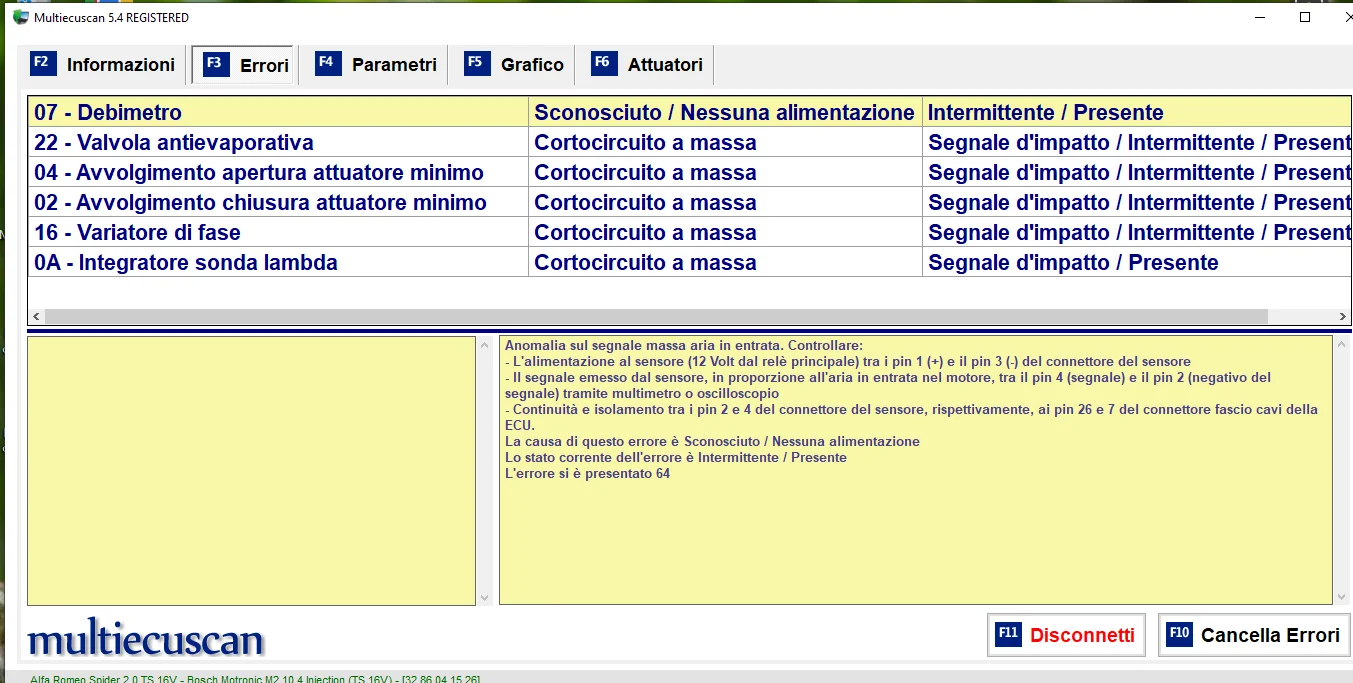Image resolution: width=1353 pixels, height=683 pixels.
Task: Select the 22 - Valvola antievaporativa row
Action: pos(174,143)
